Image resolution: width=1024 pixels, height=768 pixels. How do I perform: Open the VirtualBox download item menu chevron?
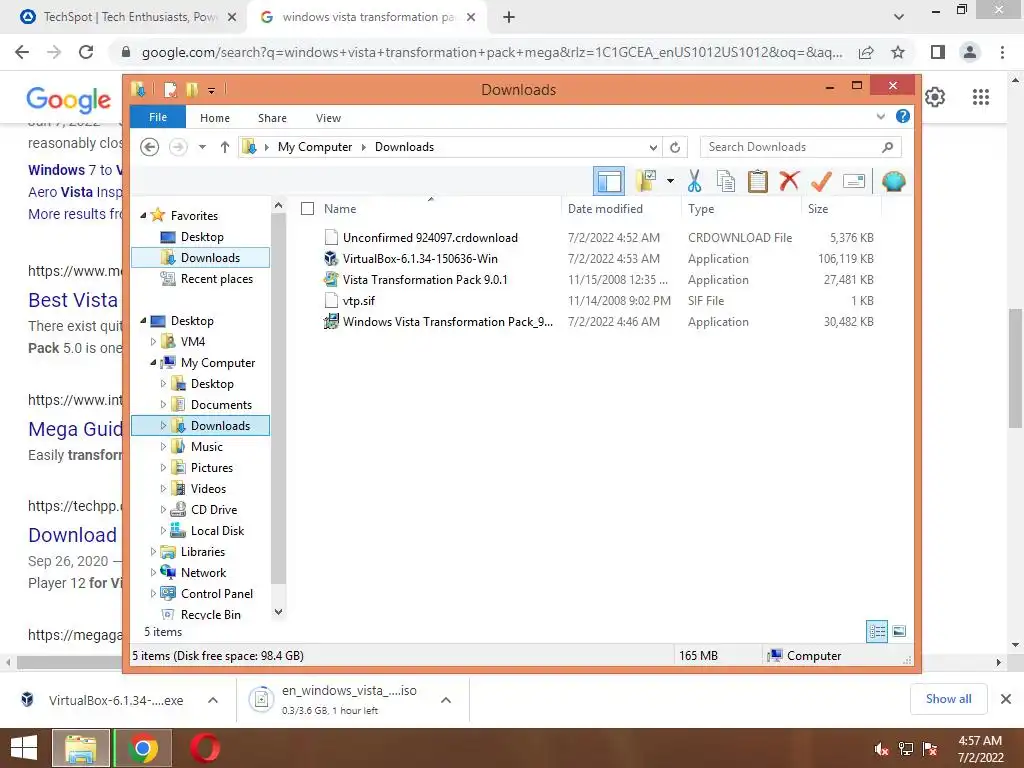pyautogui.click(x=213, y=700)
